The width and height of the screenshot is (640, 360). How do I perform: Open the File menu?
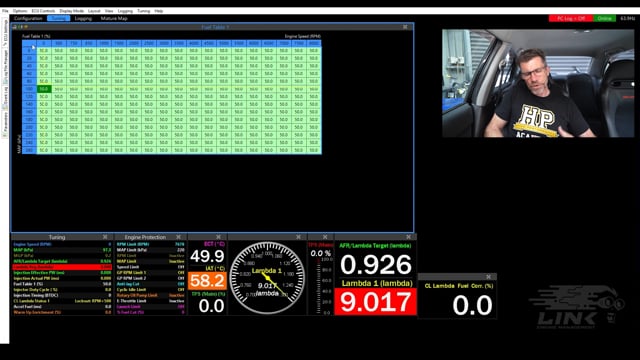coord(5,11)
